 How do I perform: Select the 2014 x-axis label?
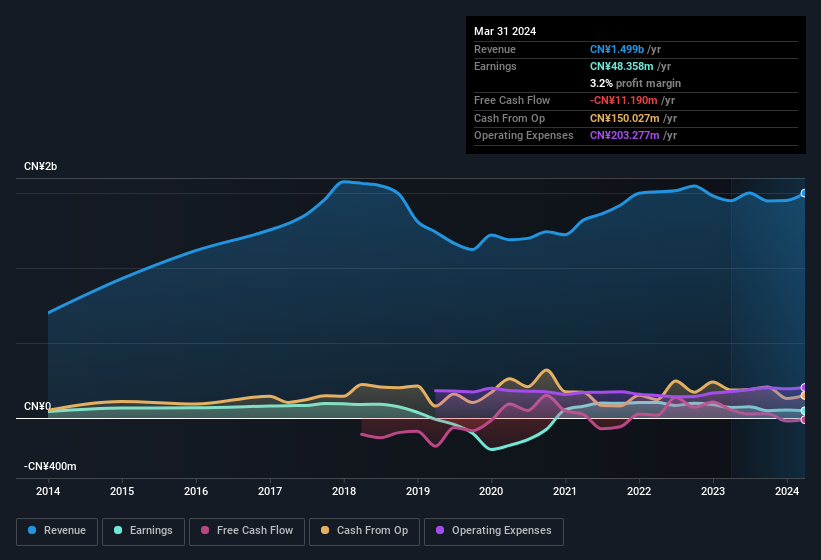(x=48, y=491)
